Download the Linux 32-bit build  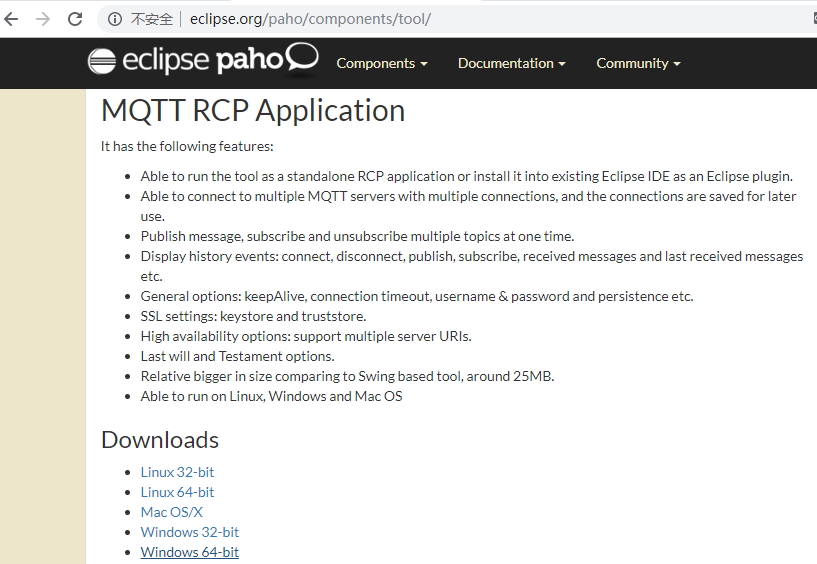coord(177,472)
